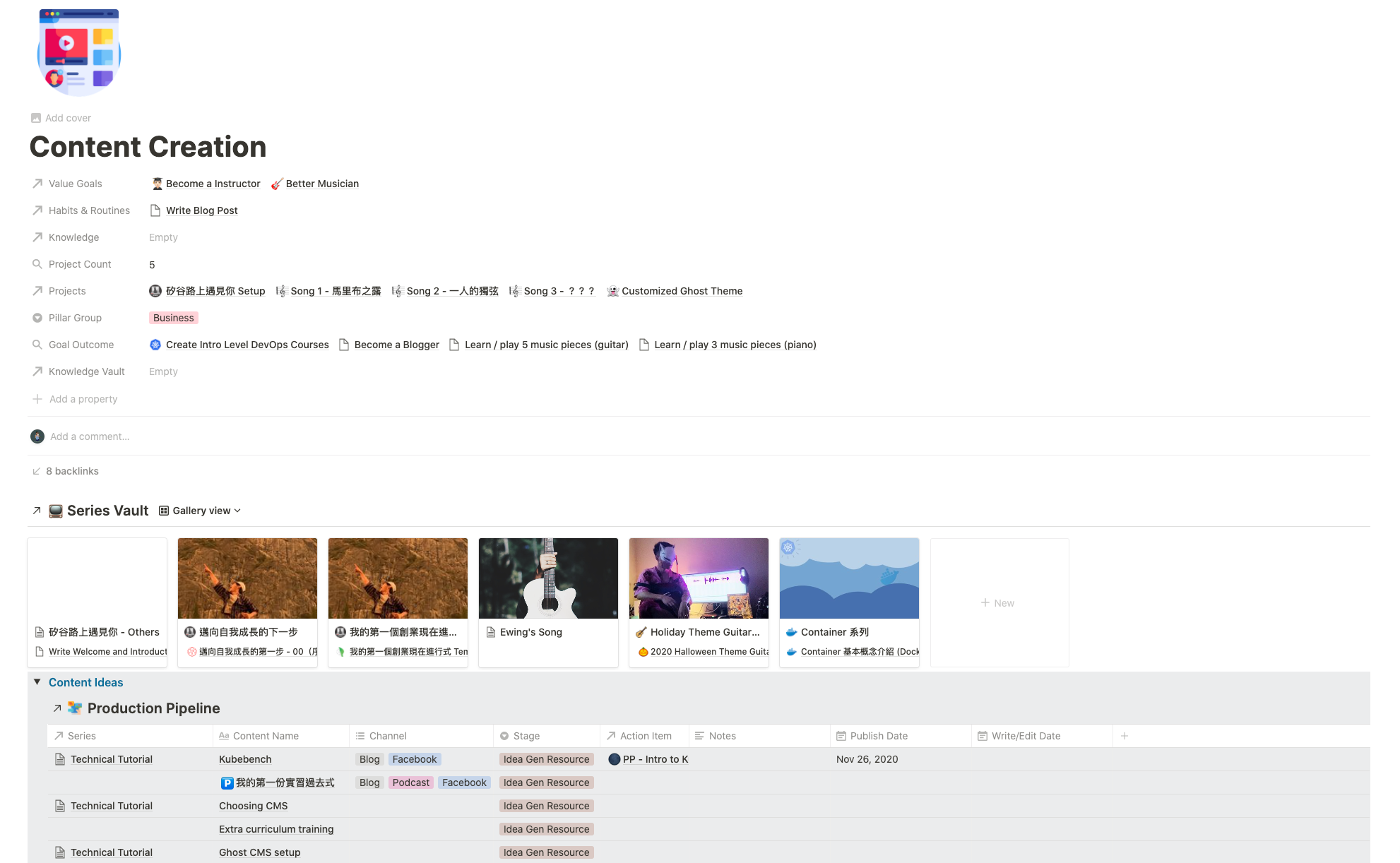Click the Kubernetes icon beside Create Intro Level DevOps Courses

pyautogui.click(x=155, y=345)
